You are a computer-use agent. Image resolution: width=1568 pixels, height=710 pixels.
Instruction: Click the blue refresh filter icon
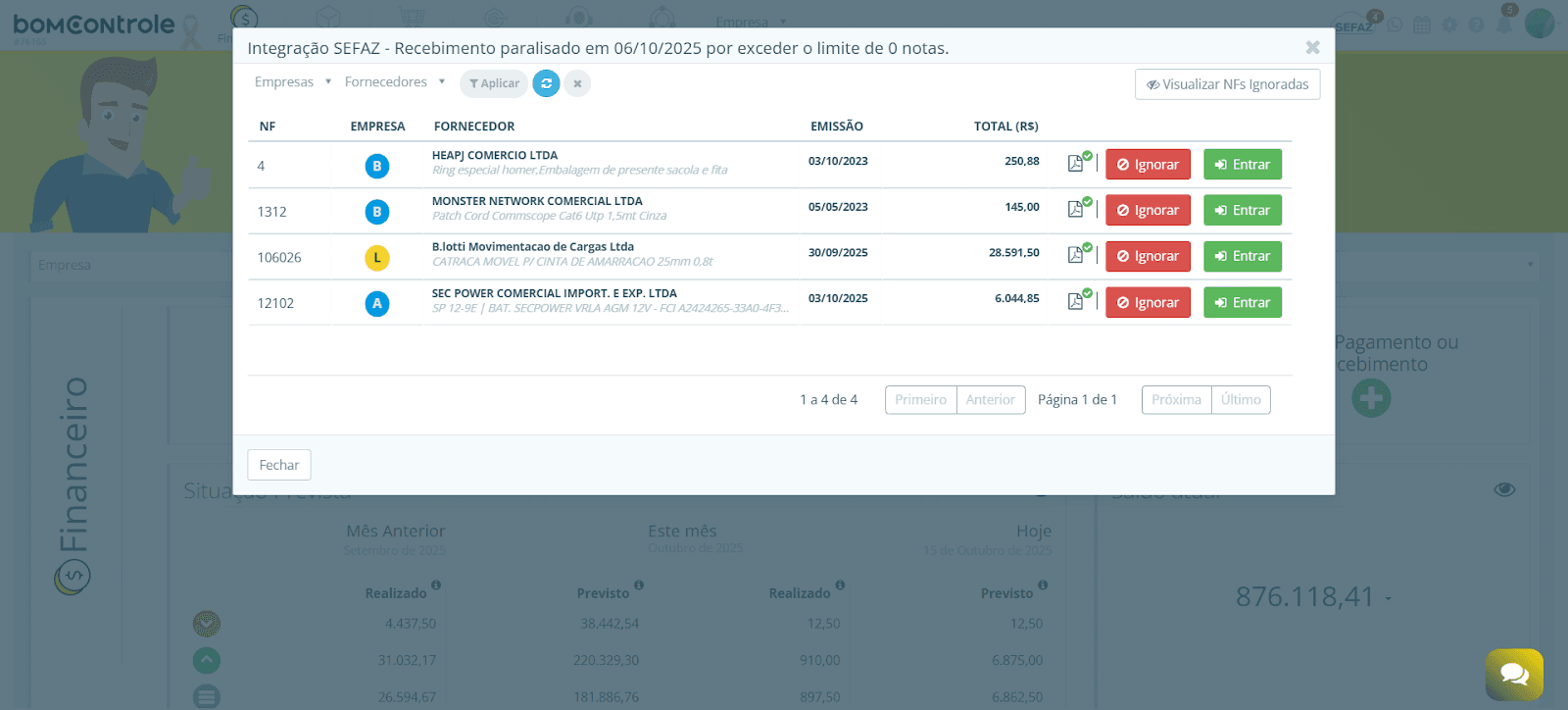click(546, 83)
